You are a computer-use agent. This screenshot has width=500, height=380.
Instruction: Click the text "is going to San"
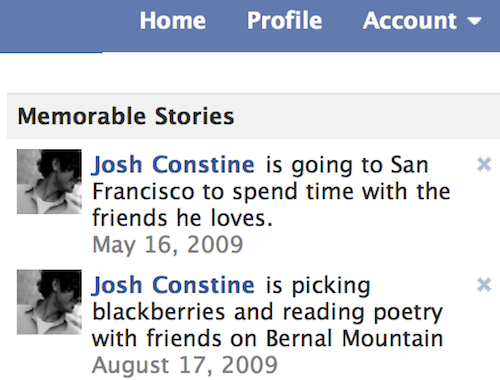347,165
